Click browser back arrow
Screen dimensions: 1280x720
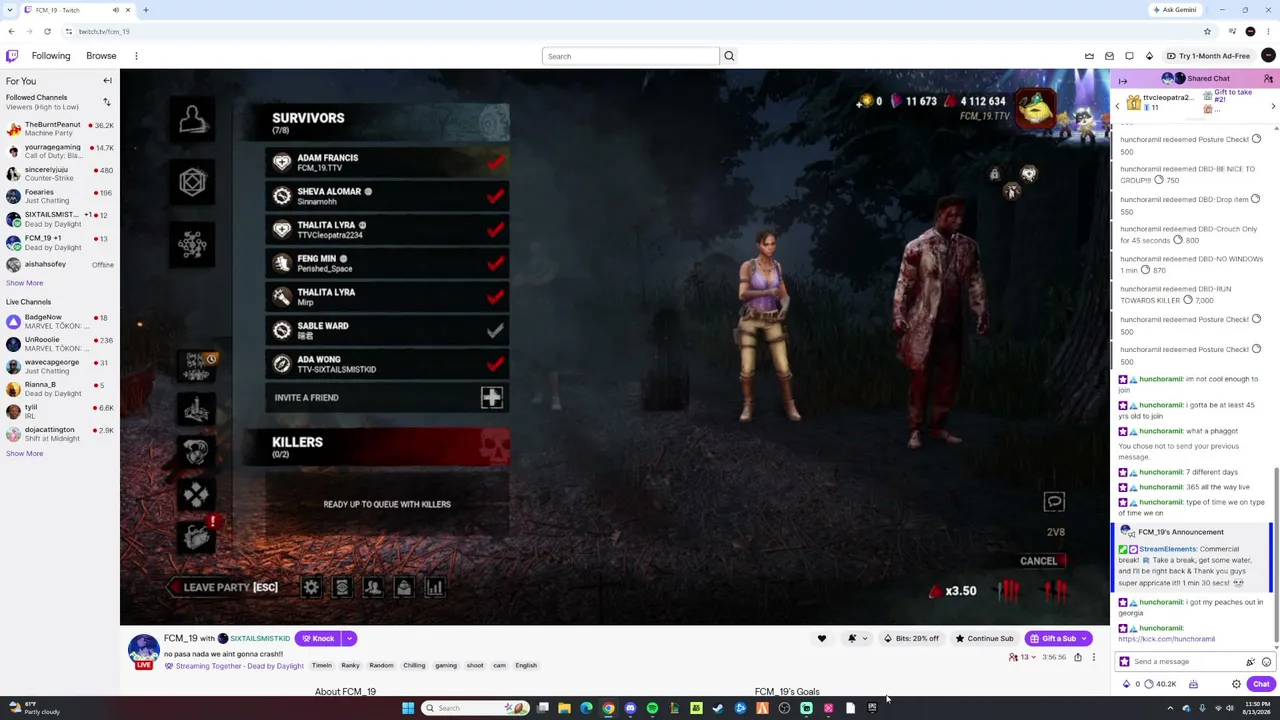(x=11, y=31)
